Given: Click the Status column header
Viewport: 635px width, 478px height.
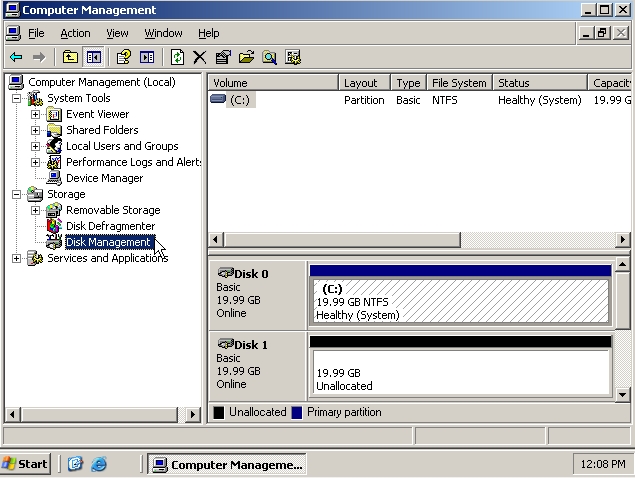Looking at the screenshot, I should pos(540,83).
